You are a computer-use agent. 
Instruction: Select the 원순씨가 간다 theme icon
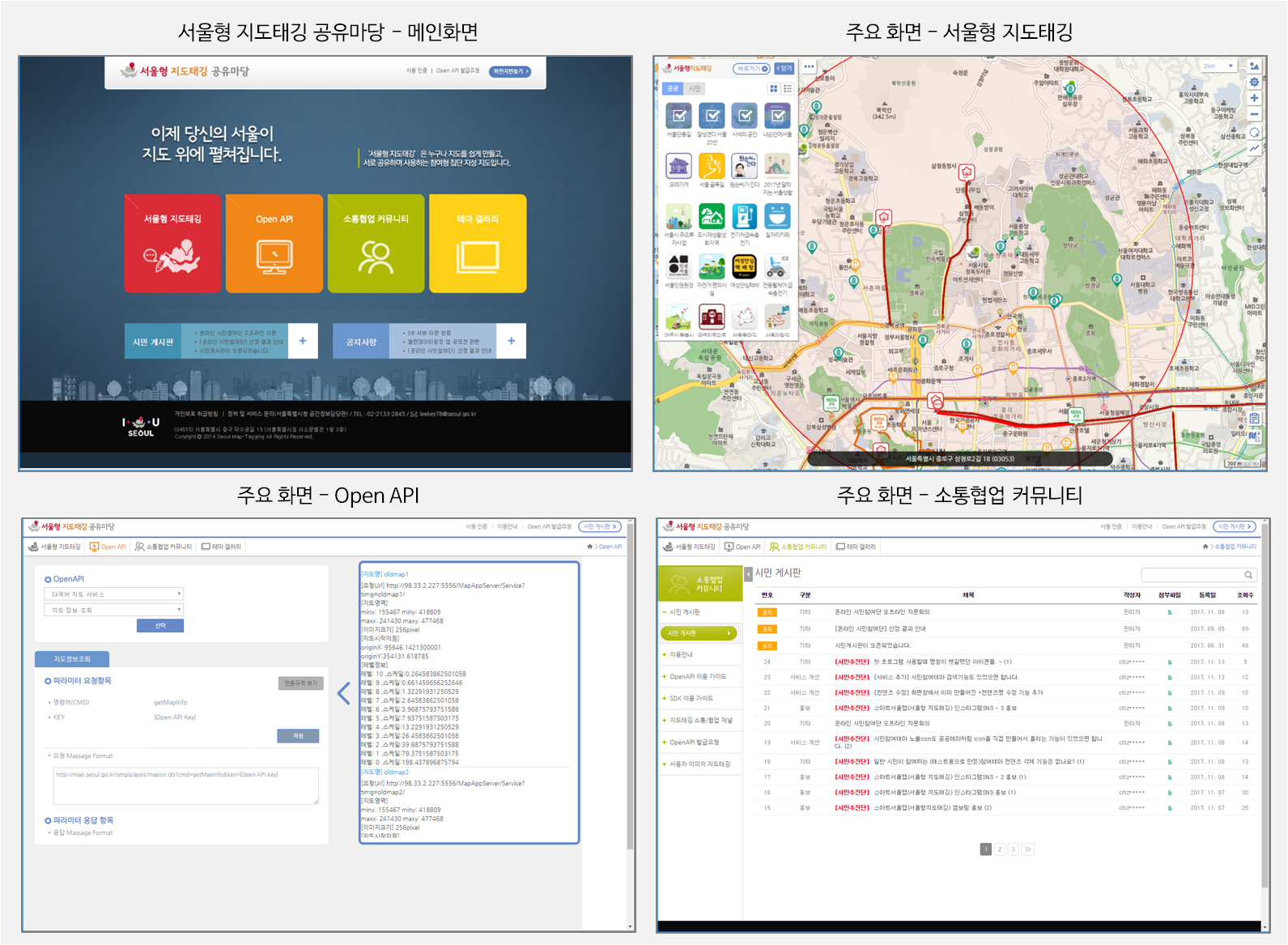pyautogui.click(x=745, y=166)
